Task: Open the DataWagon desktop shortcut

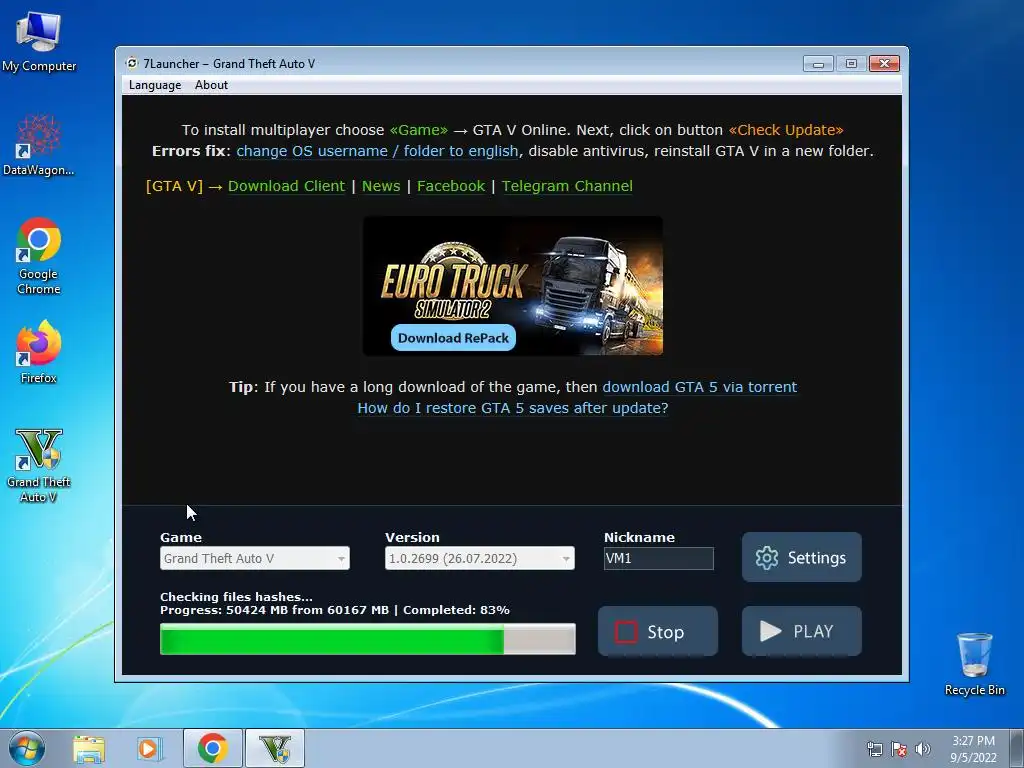Action: [x=39, y=145]
